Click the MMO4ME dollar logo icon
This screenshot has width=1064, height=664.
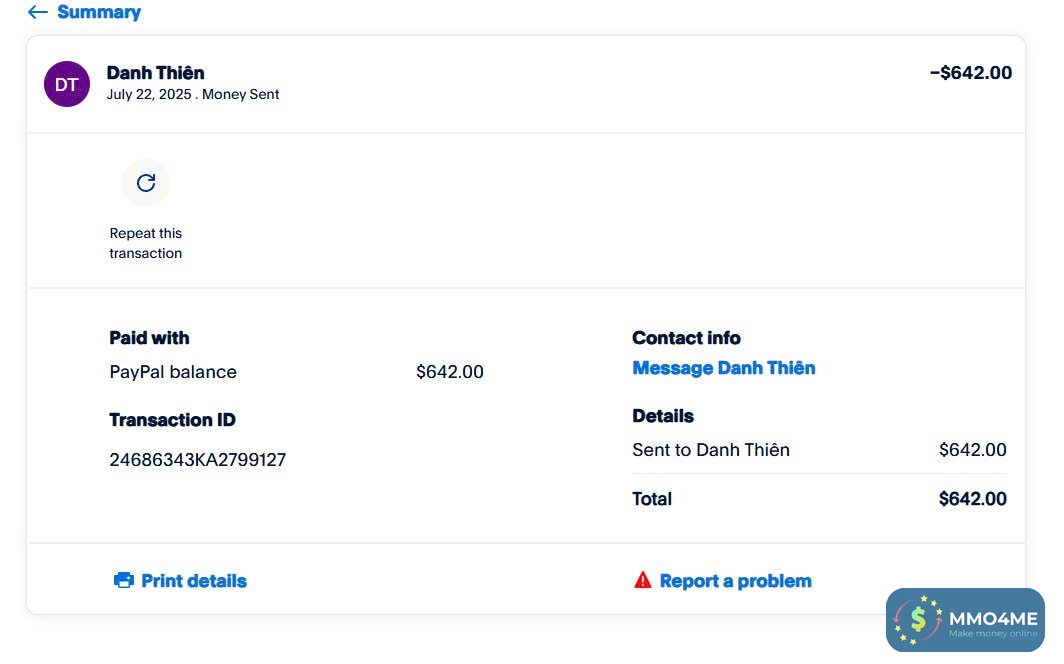(x=917, y=619)
